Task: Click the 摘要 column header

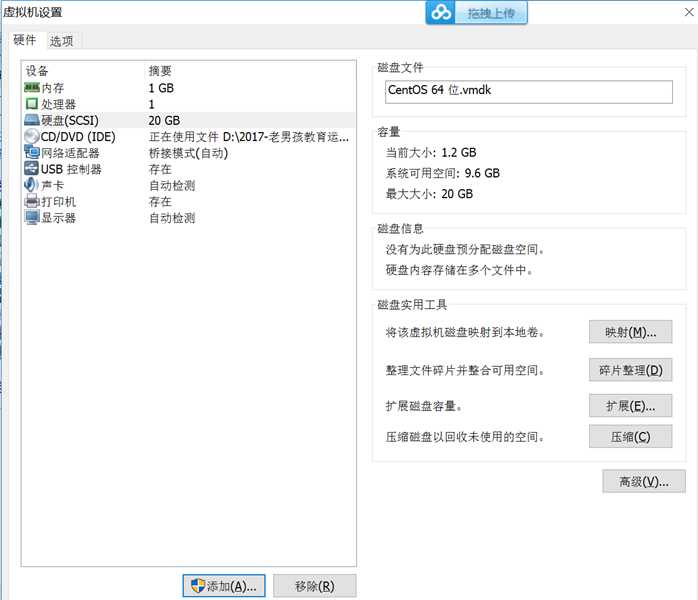Action: 160,70
